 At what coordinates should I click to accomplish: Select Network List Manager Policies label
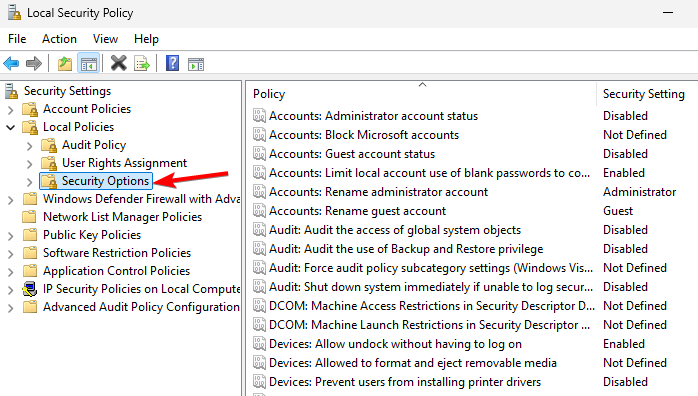pyautogui.click(x=122, y=217)
